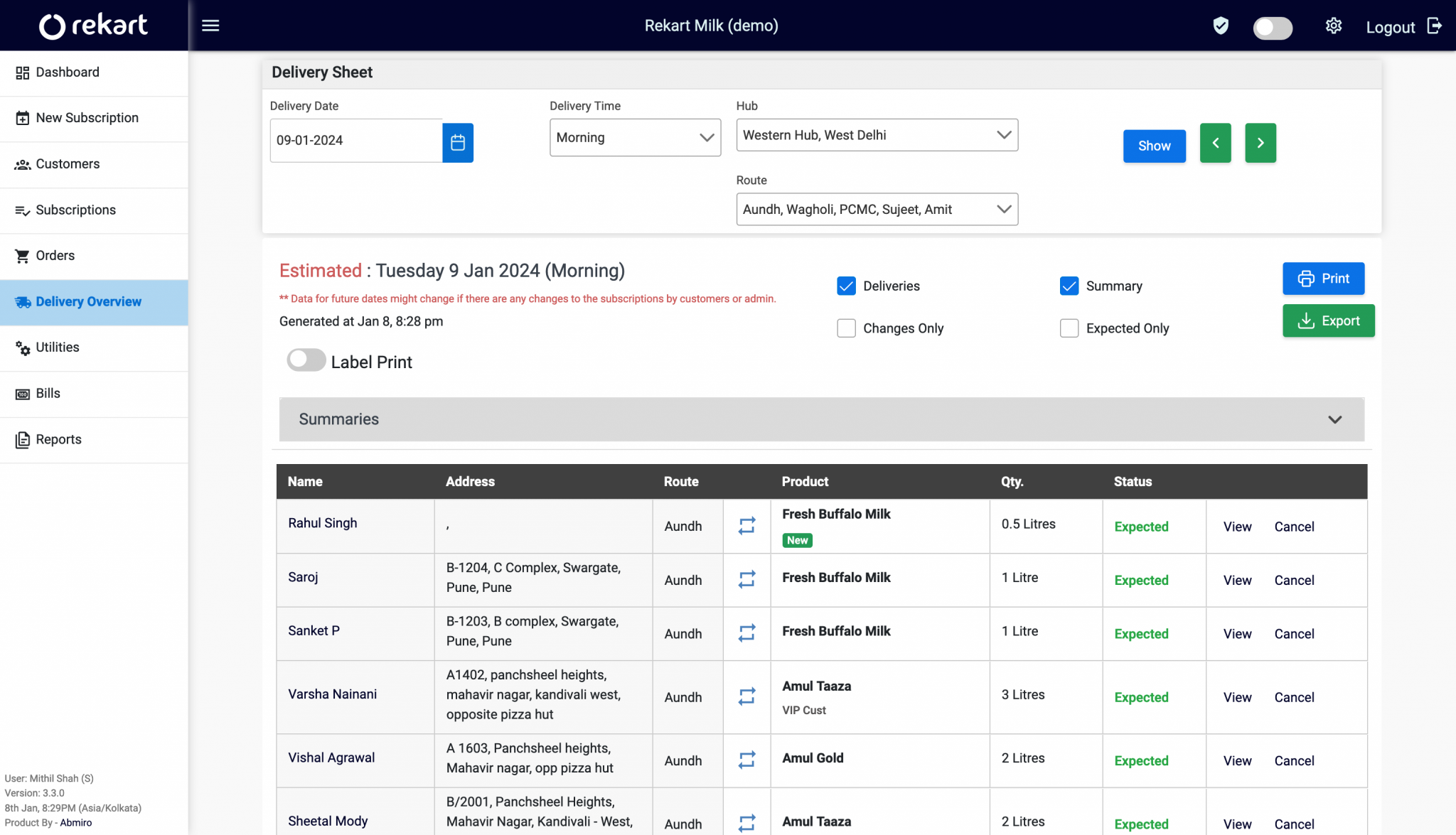Click swap route icon for Sheetal Mody
The height and width of the screenshot is (835, 1456).
point(746,823)
